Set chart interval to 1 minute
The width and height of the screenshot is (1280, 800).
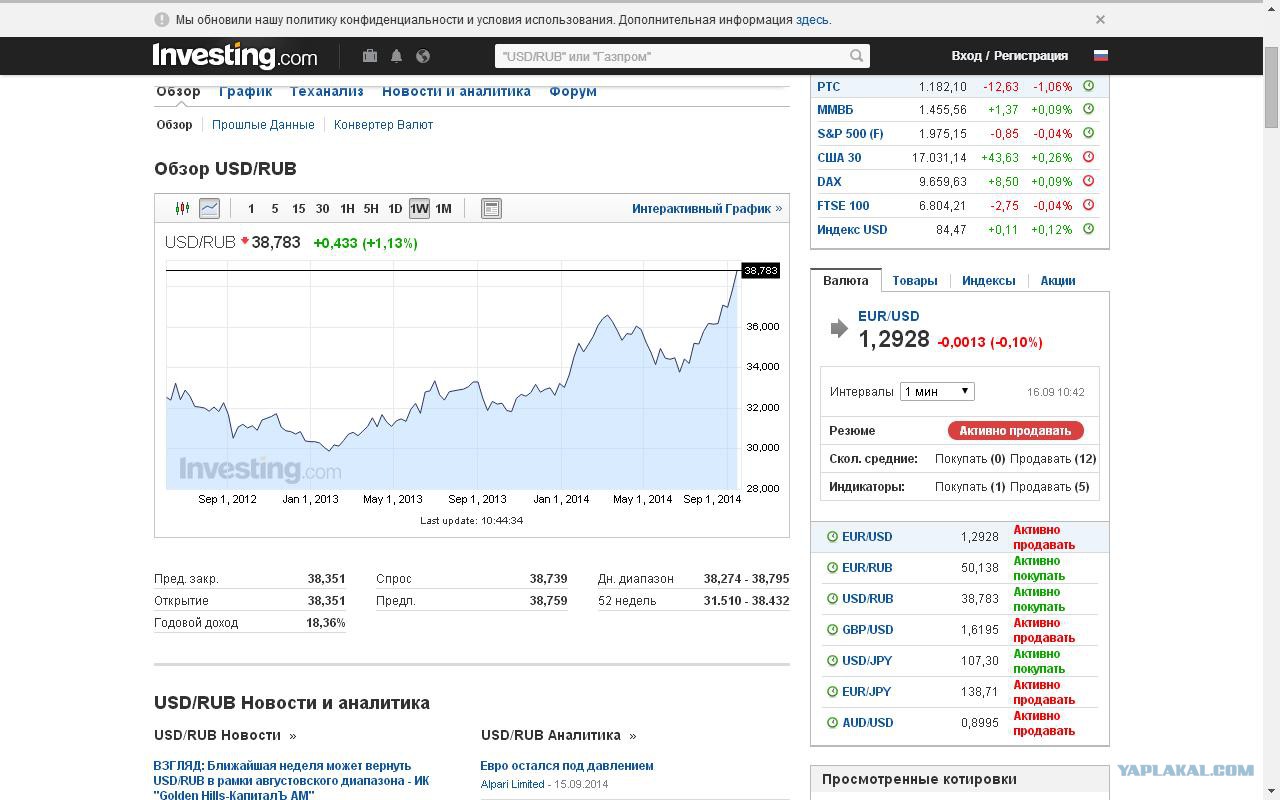(x=251, y=208)
